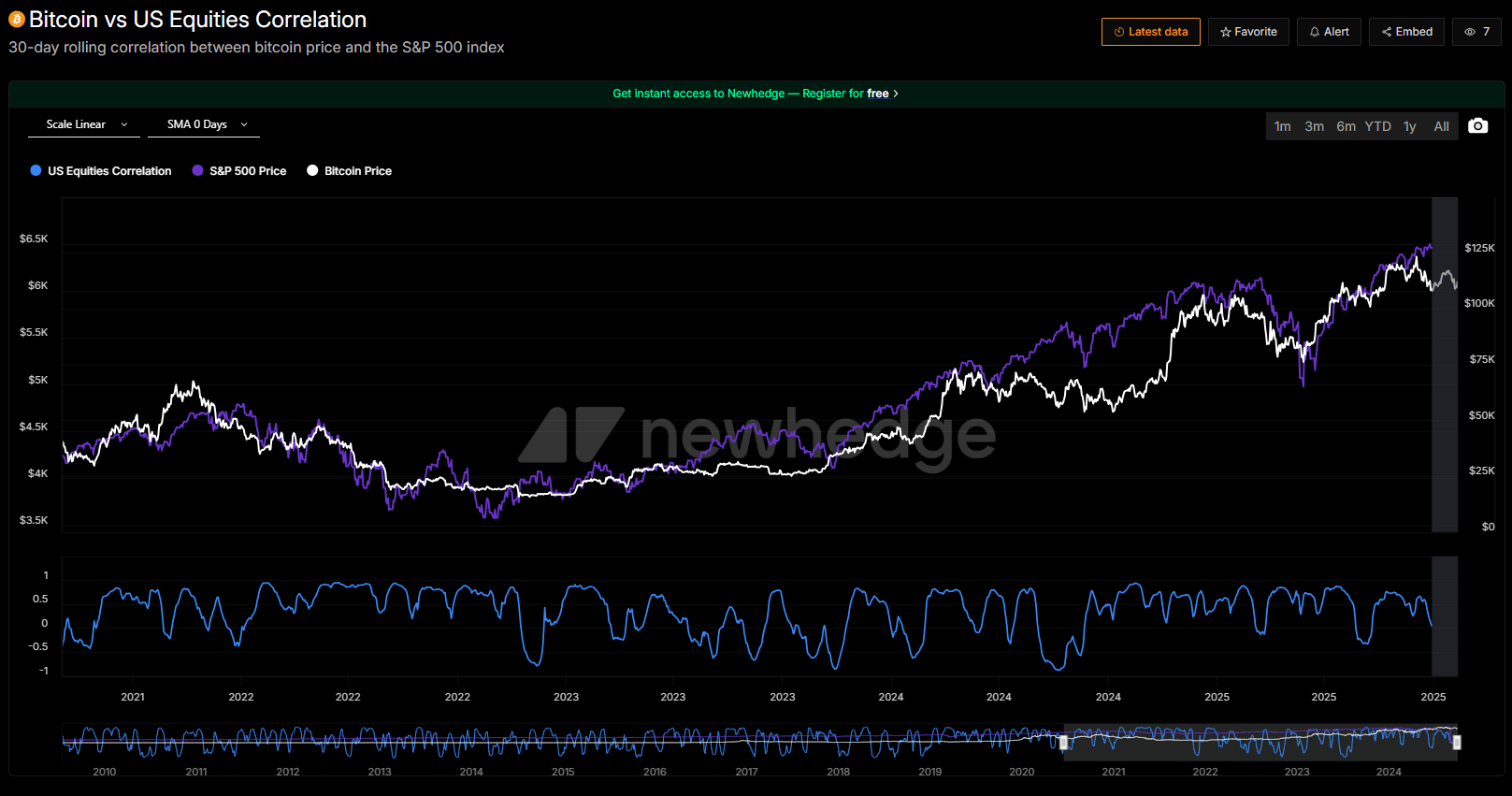Click the share icon in Embed button

[x=1387, y=32]
